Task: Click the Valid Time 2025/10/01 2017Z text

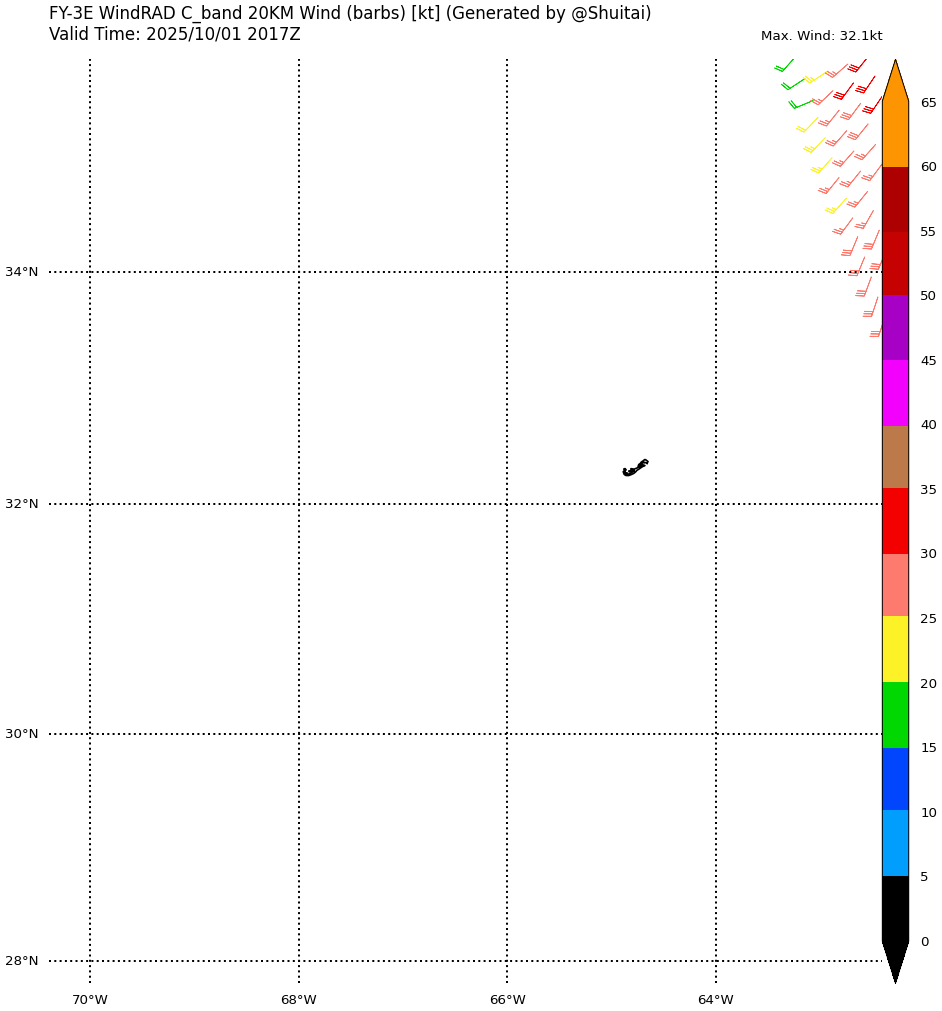Action: tap(174, 35)
